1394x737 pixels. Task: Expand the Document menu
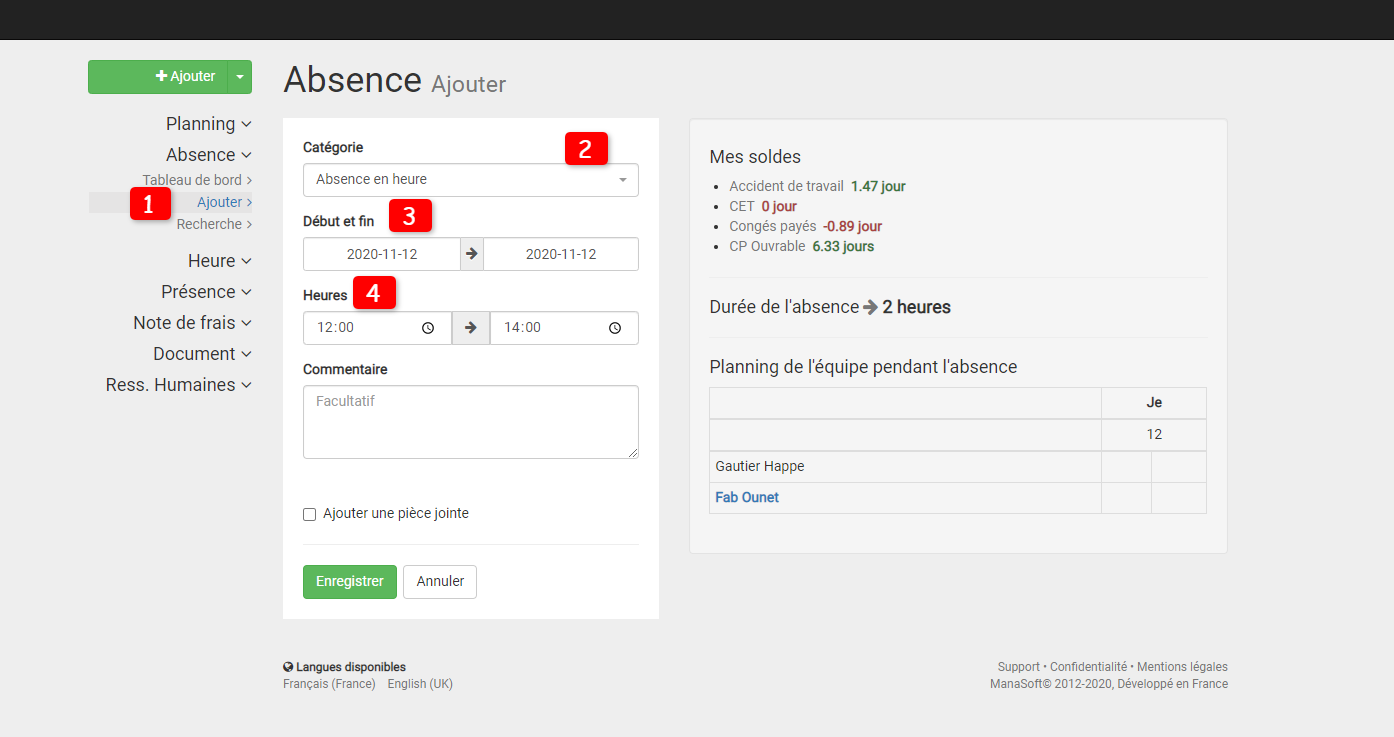point(202,354)
